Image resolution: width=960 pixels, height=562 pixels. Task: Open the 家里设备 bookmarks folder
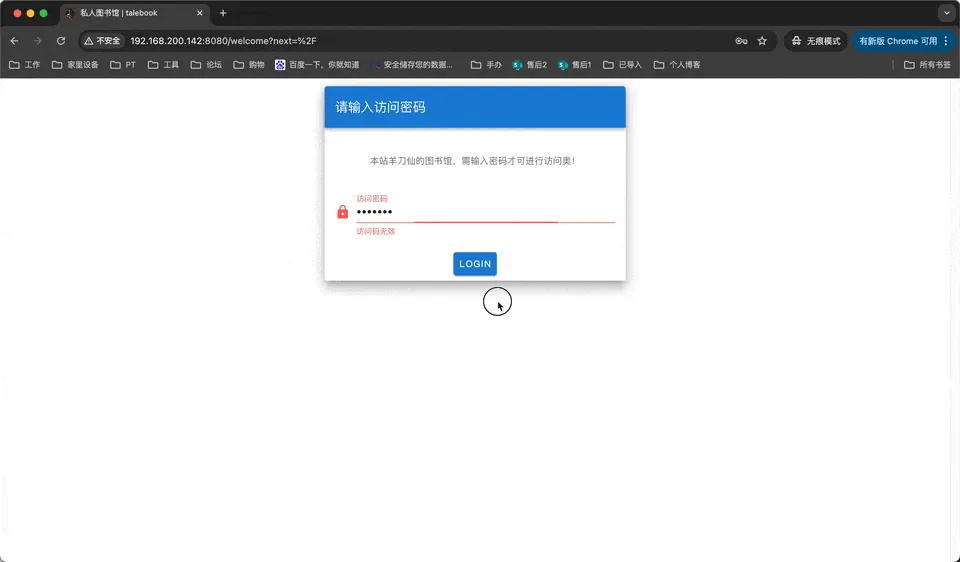[x=75, y=65]
